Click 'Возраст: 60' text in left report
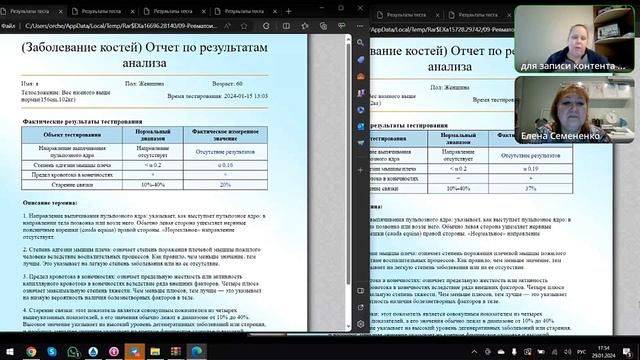This screenshot has width=640, height=360. pyautogui.click(x=227, y=84)
